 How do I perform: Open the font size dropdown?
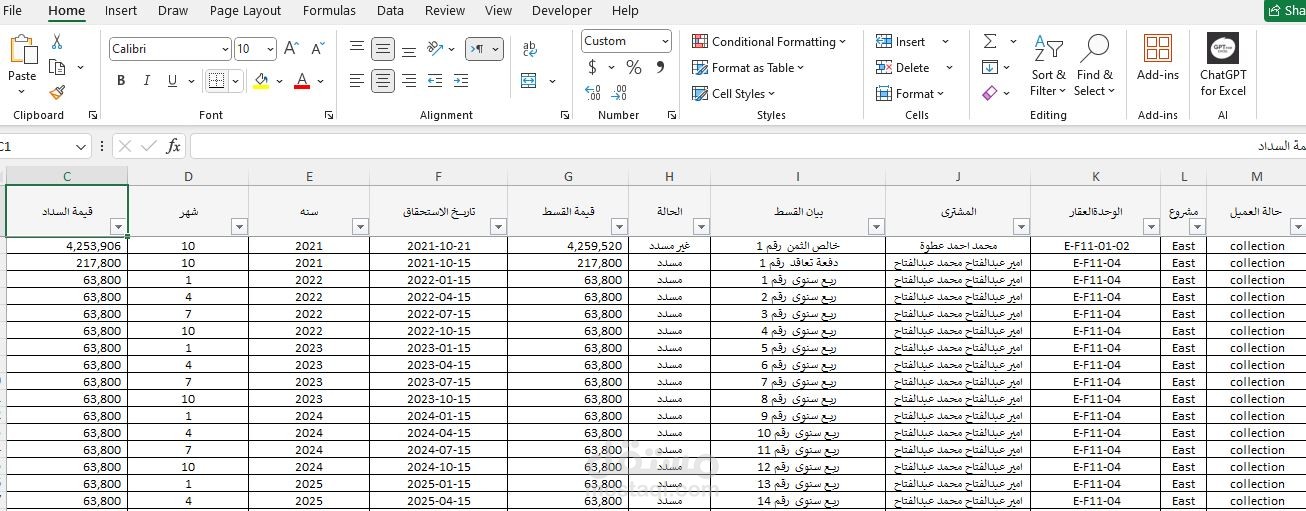pos(270,49)
